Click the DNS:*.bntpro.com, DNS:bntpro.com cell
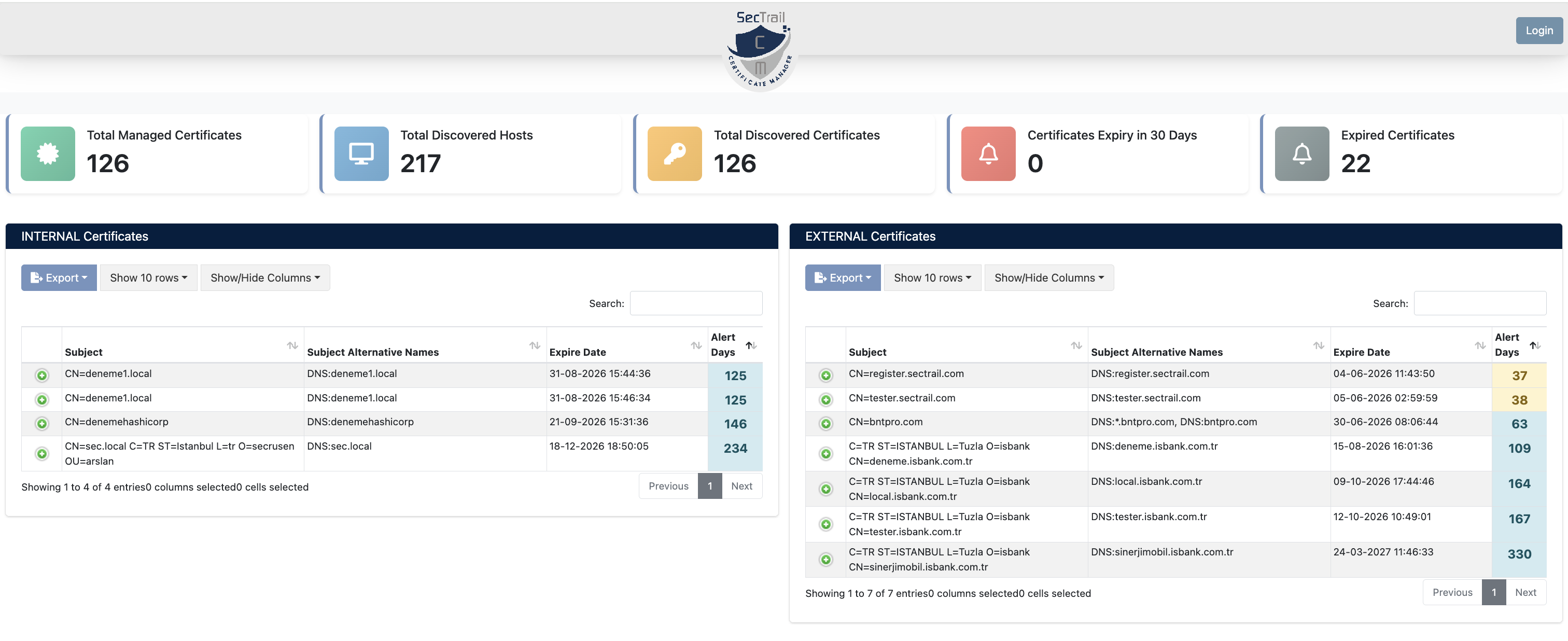The image size is (1568, 641). point(1209,424)
